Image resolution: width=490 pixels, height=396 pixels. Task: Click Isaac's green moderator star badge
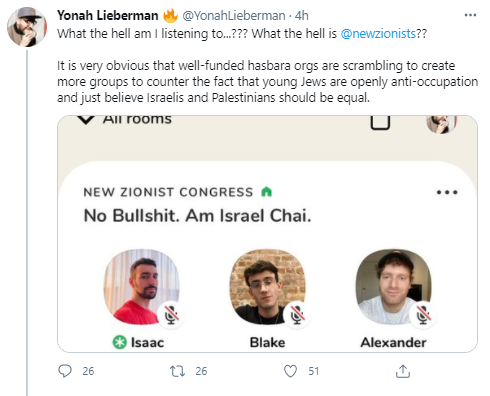[120, 342]
